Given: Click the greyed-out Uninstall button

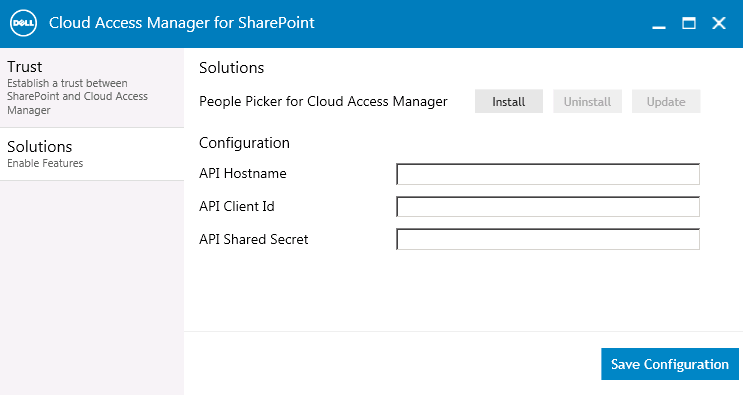Looking at the screenshot, I should coord(587,101).
